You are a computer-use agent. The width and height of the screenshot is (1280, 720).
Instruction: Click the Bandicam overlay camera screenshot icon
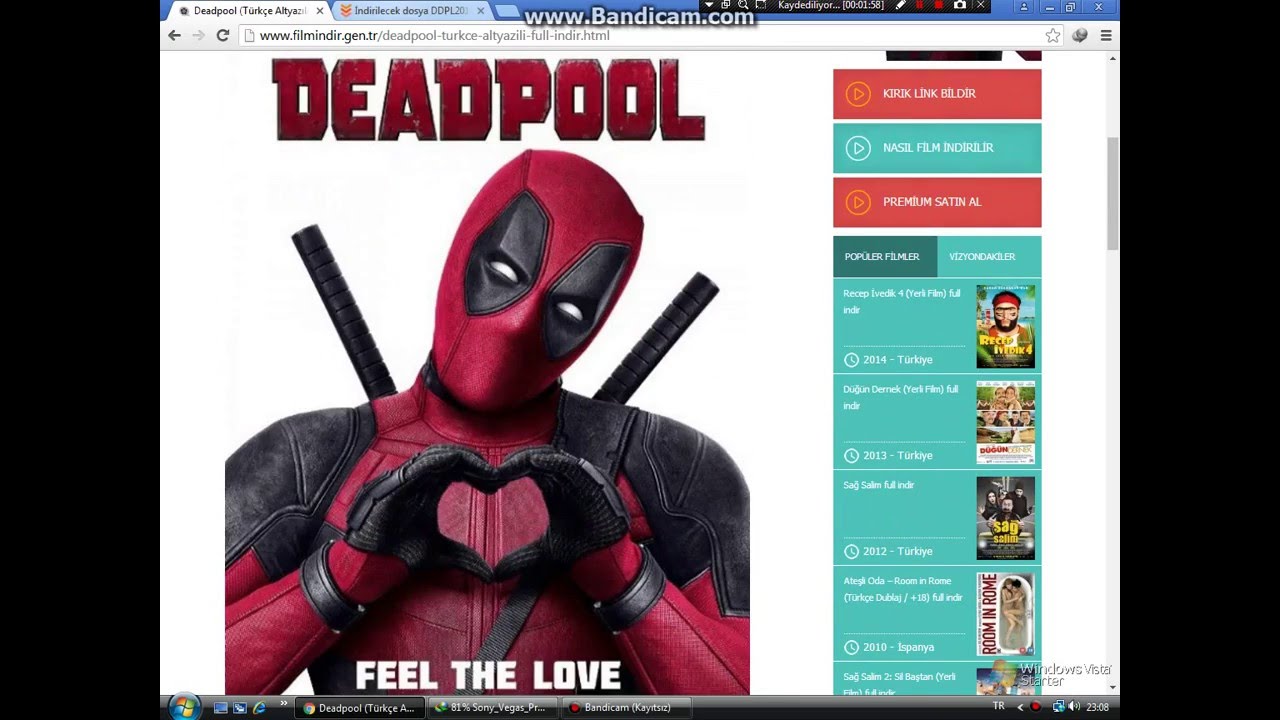[x=960, y=5]
